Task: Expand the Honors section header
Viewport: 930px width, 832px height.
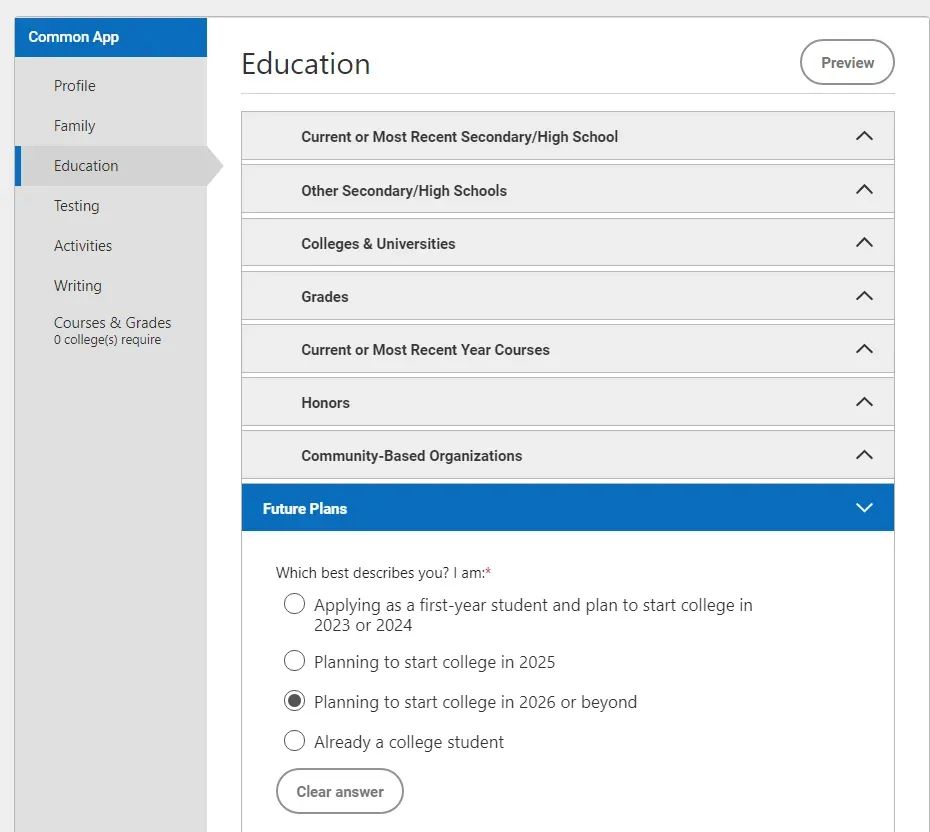Action: pos(568,402)
